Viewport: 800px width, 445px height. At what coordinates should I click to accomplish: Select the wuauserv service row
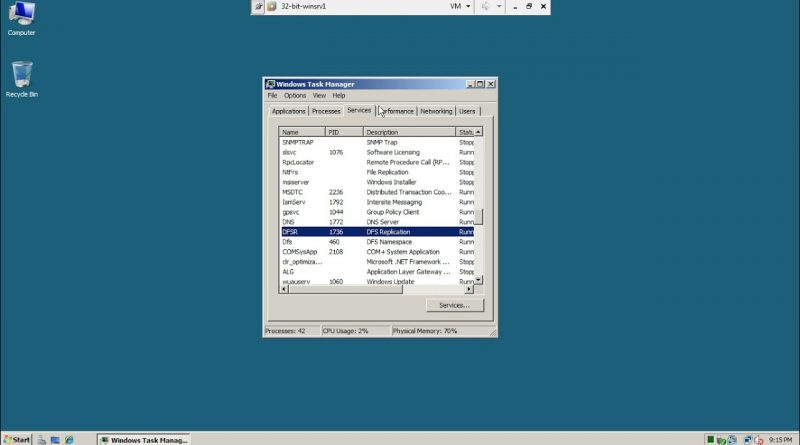pos(377,281)
